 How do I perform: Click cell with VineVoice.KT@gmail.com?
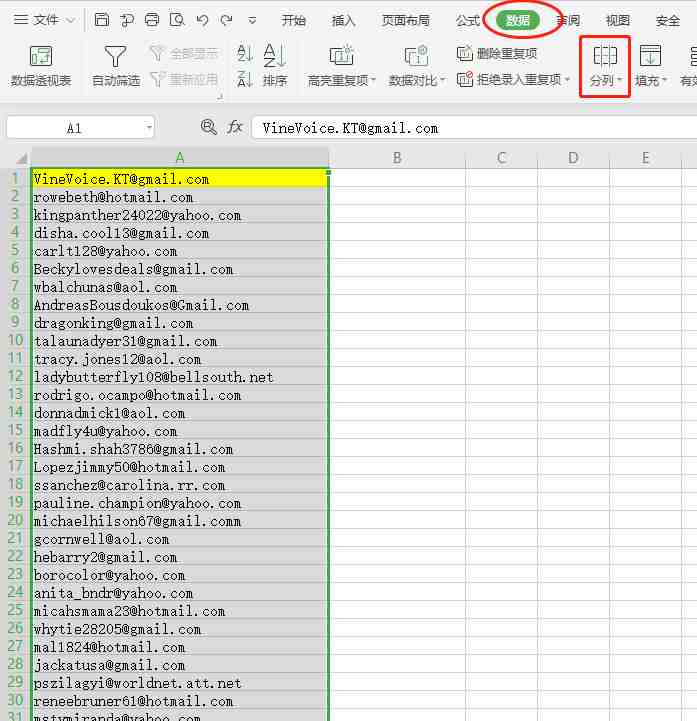pyautogui.click(x=180, y=178)
